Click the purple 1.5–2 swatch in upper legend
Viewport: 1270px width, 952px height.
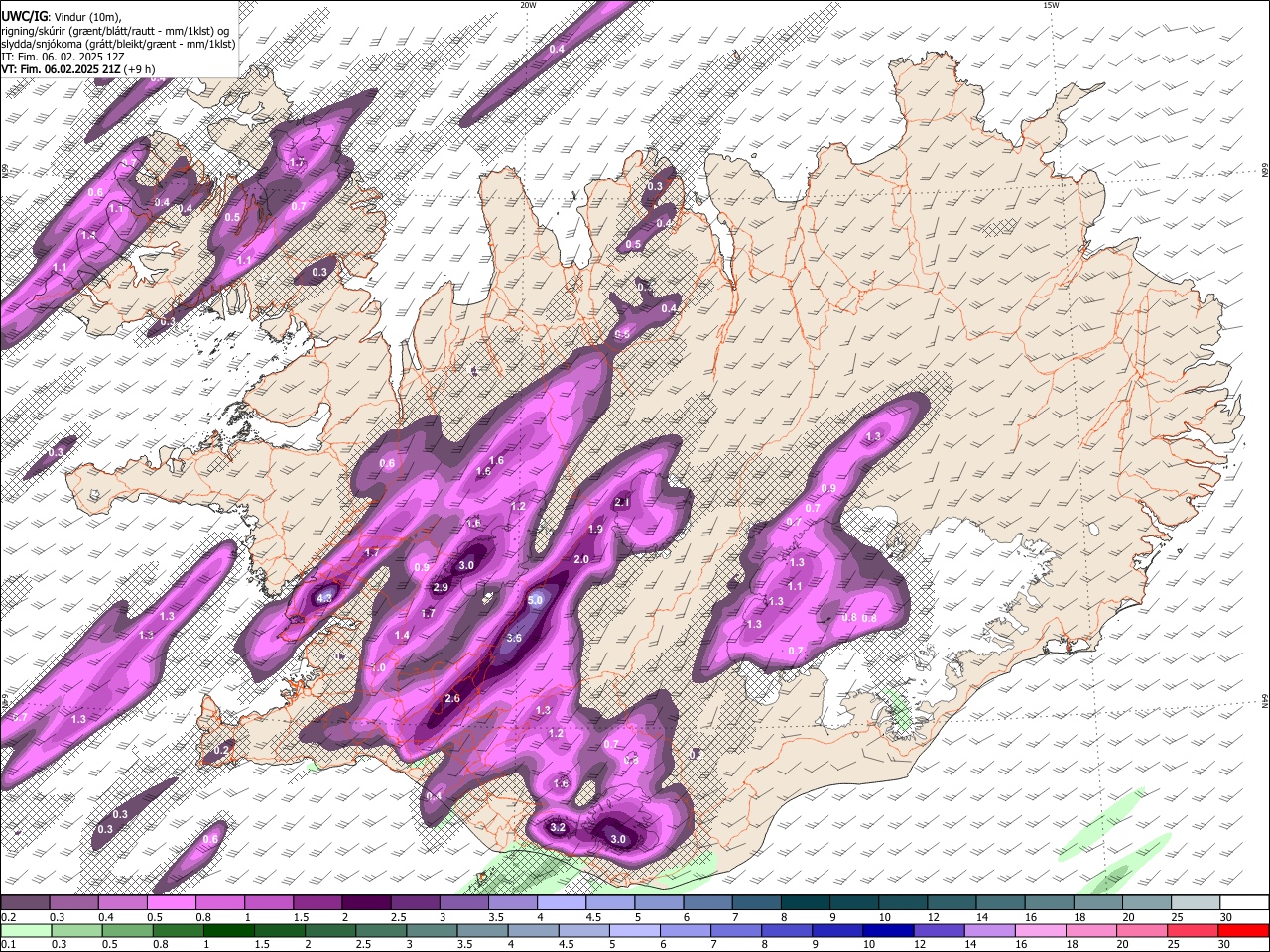(x=317, y=903)
